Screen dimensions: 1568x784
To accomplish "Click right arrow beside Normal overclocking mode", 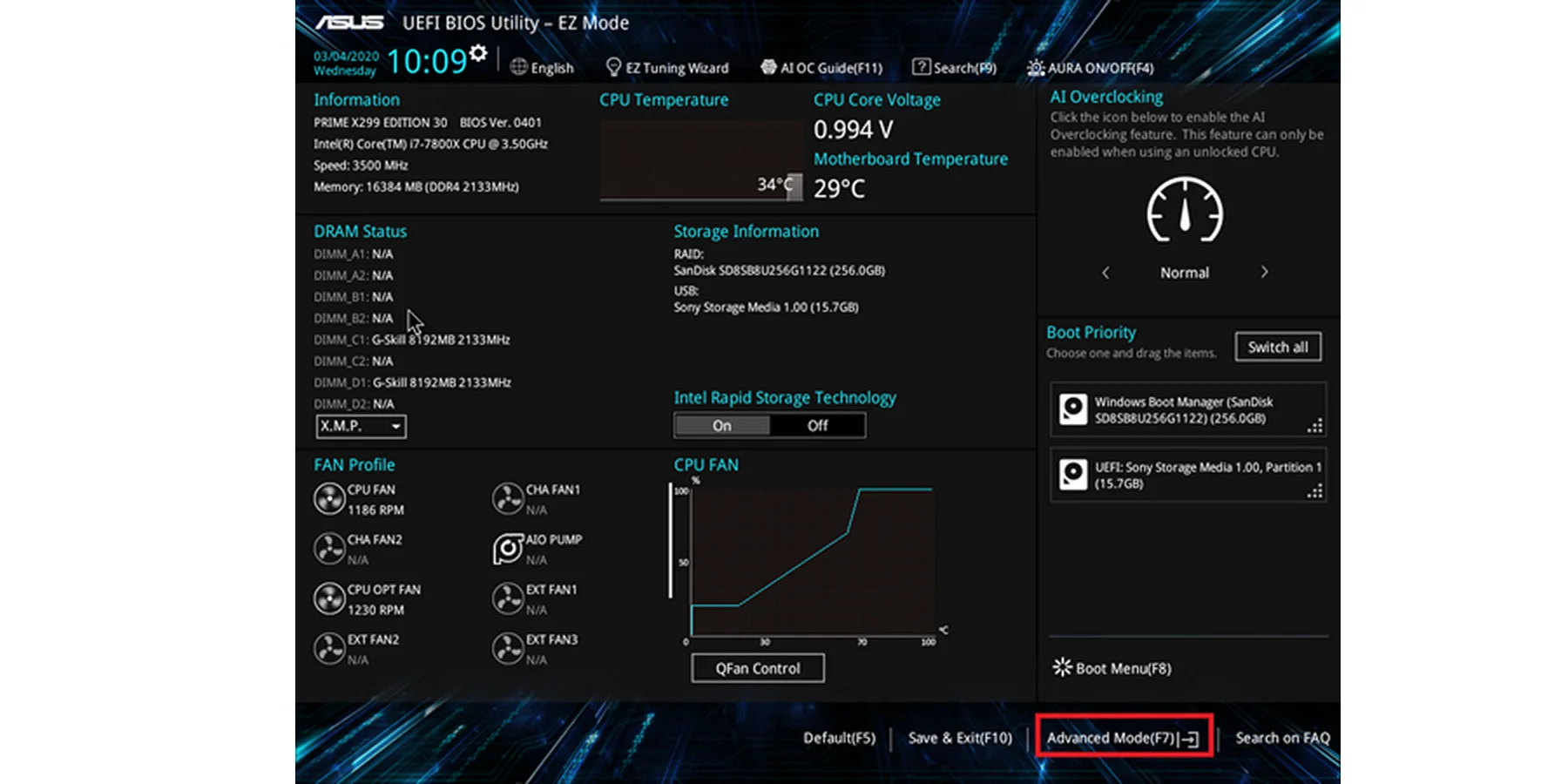I will point(1264,272).
